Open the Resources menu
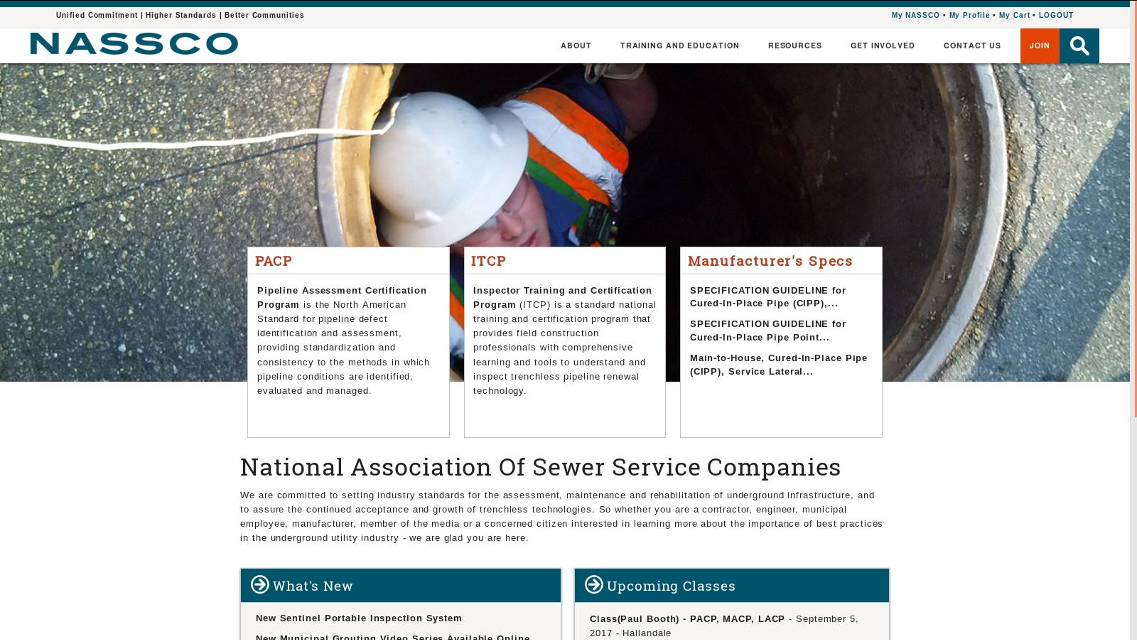Screen dimensions: 1137x640 [x=795, y=46]
